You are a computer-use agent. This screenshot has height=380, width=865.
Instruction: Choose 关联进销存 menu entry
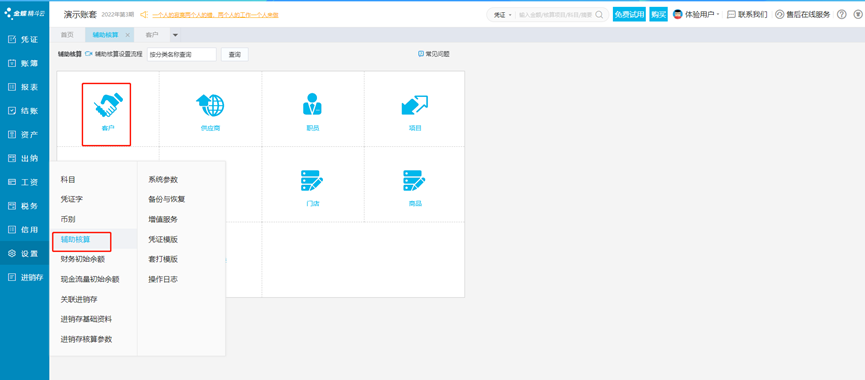coord(79,299)
